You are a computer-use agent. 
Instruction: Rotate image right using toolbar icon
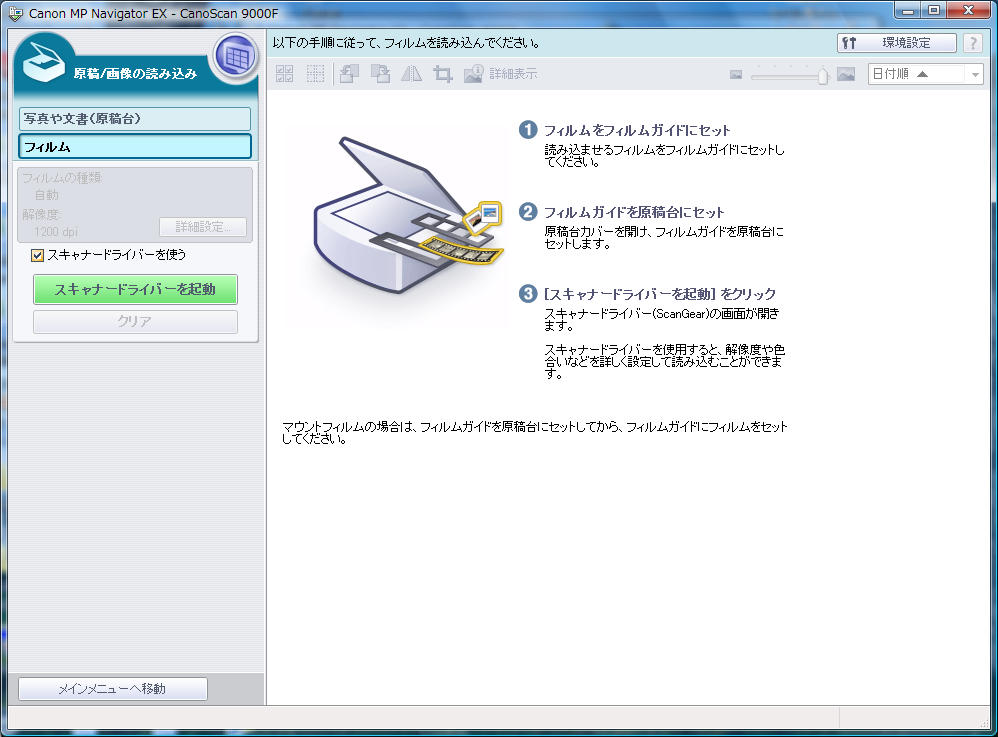point(381,74)
